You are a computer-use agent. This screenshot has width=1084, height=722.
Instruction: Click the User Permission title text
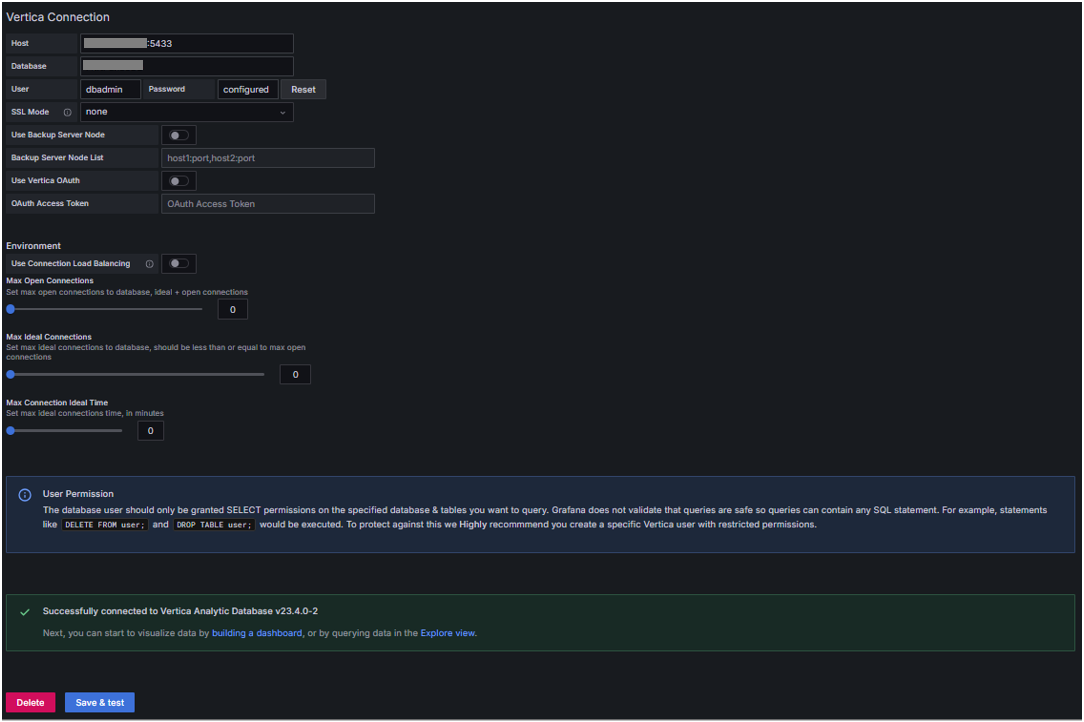coord(78,494)
